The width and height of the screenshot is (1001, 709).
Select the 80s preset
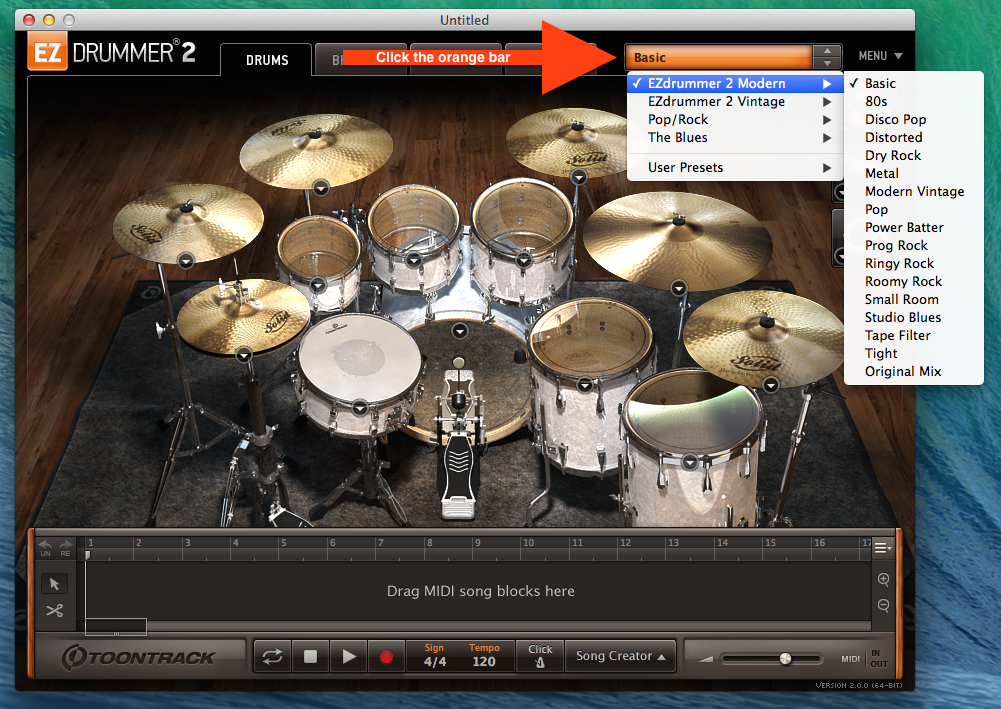click(x=913, y=101)
